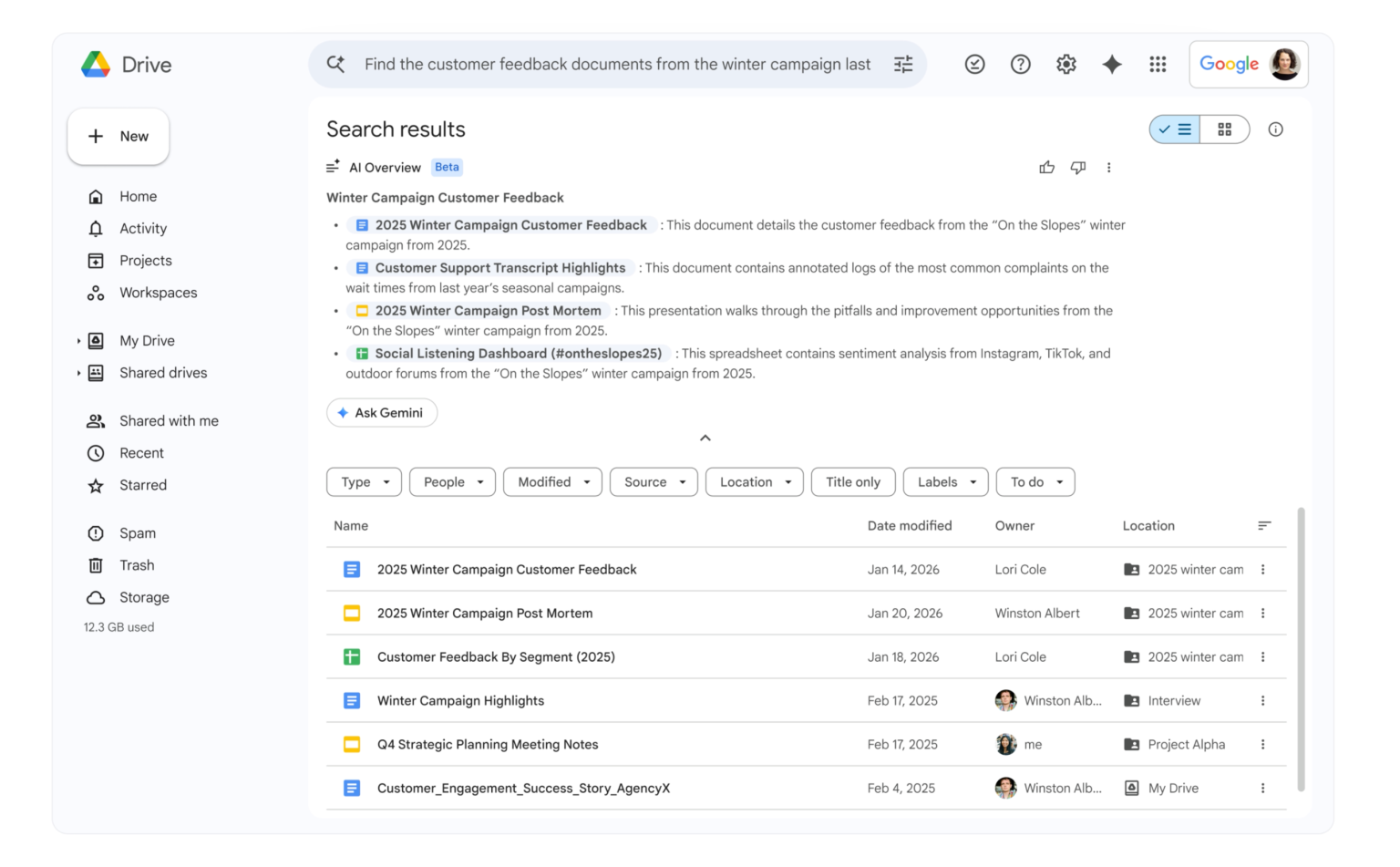Switch to grid view layout
The image size is (1400, 867).
click(x=1224, y=129)
